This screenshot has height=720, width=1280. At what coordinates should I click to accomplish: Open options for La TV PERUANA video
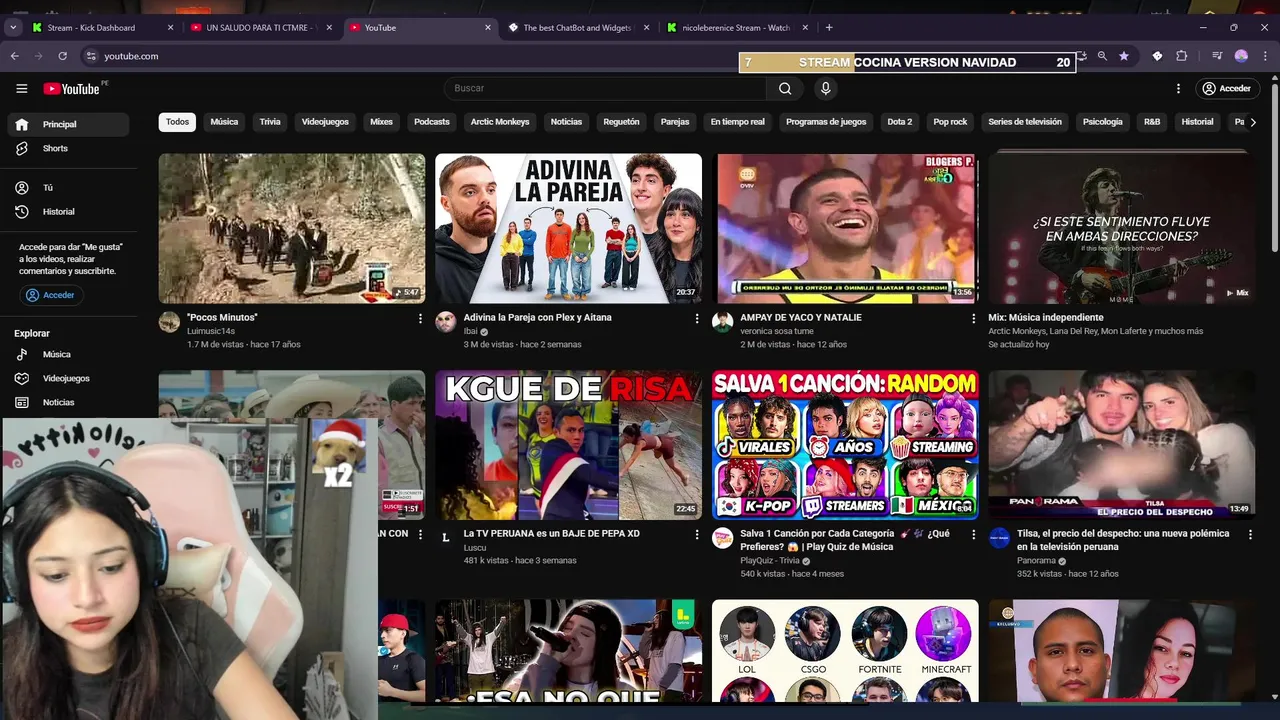pyautogui.click(x=697, y=535)
